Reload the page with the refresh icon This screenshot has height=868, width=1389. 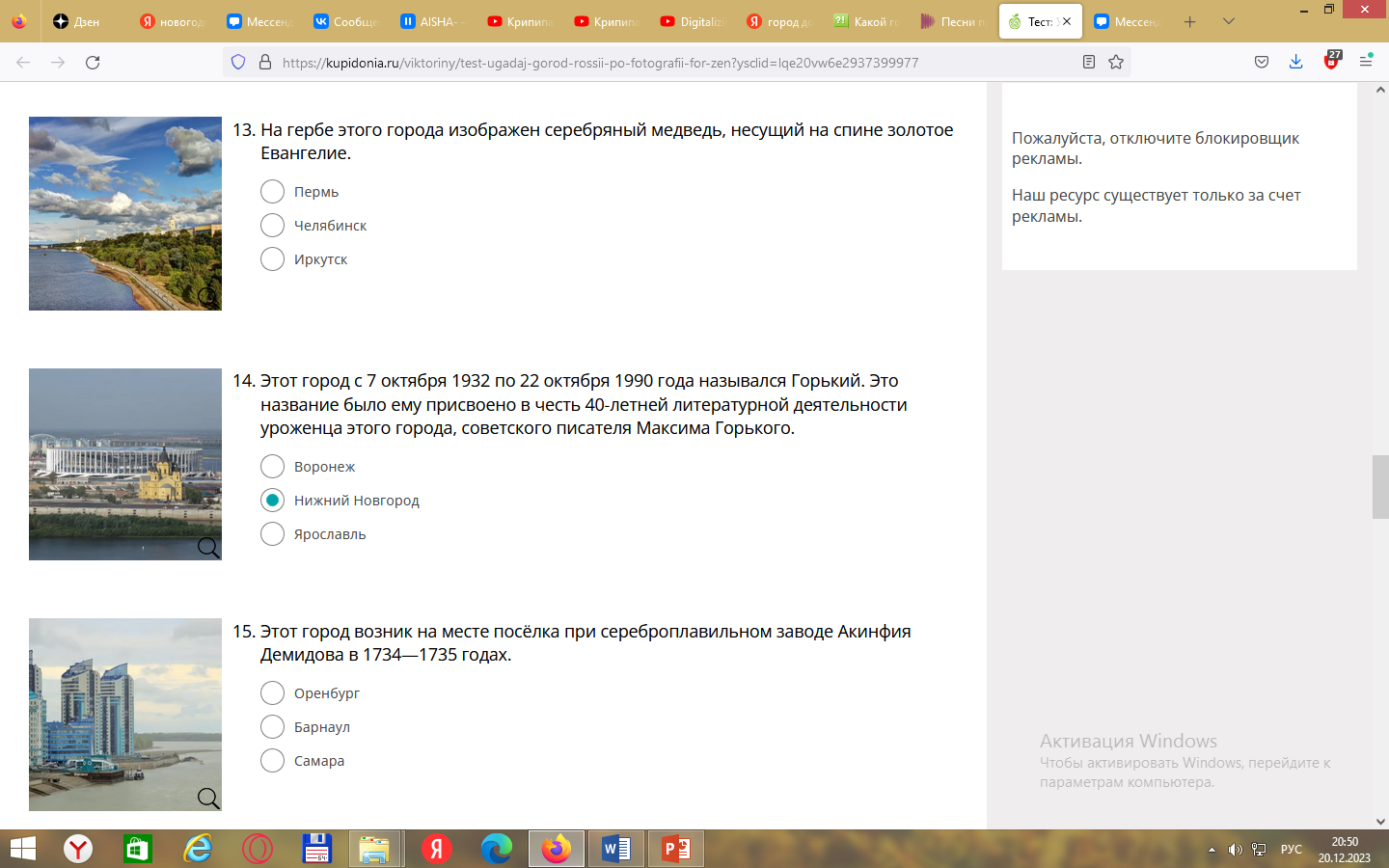(93, 63)
